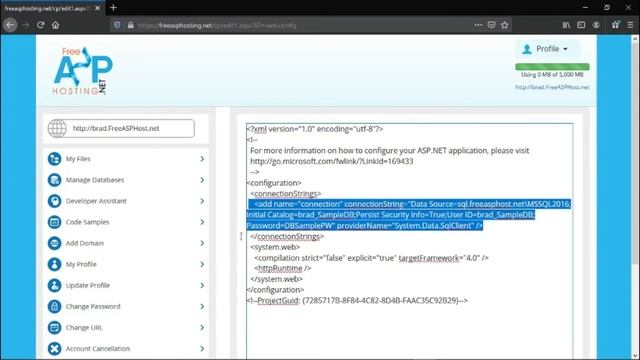Click the ProjectGuid comment line
This screenshot has width=640, height=360.
point(357,300)
